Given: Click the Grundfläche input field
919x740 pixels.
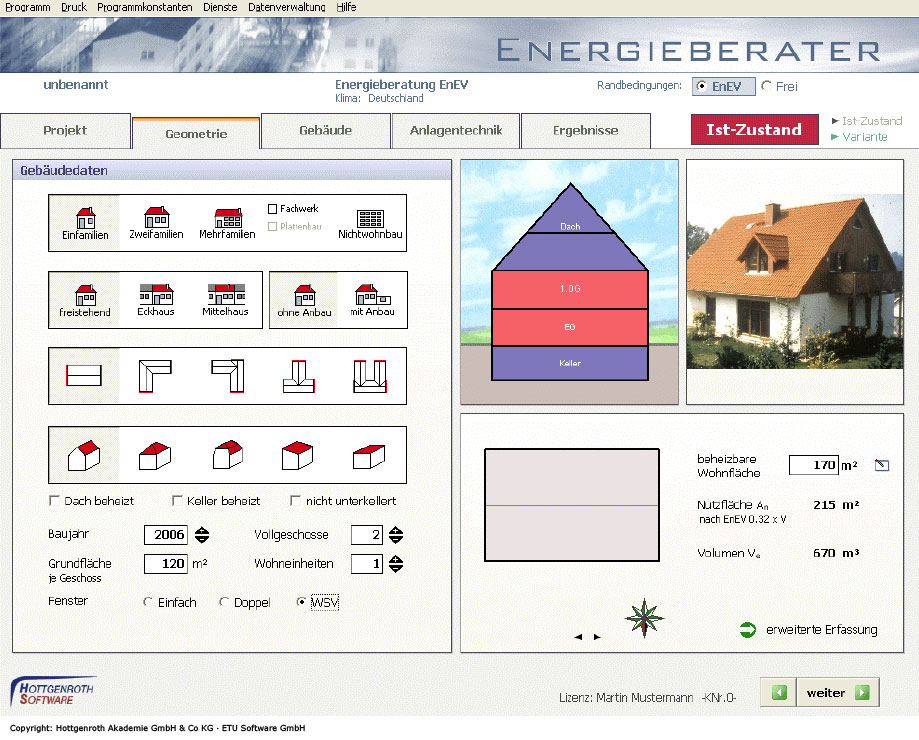Looking at the screenshot, I should [x=166, y=564].
